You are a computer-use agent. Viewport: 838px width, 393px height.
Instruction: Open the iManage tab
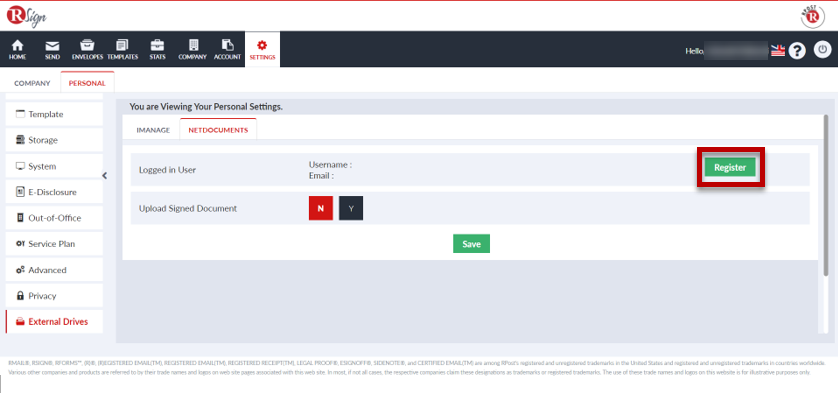coord(153,130)
